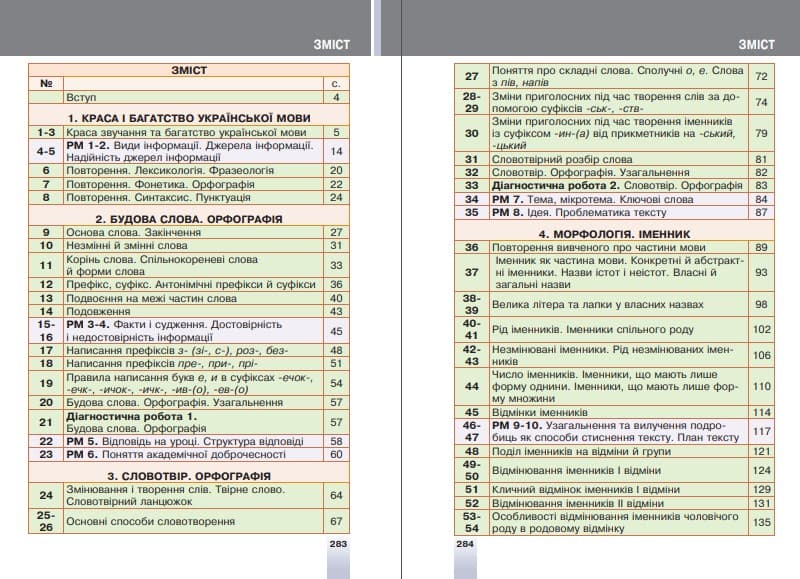Viewport: 800px width, 579px height.
Task: Open 'Діагностична робота 2. Словотвір. Орфографія' entry
Action: [x=617, y=185]
